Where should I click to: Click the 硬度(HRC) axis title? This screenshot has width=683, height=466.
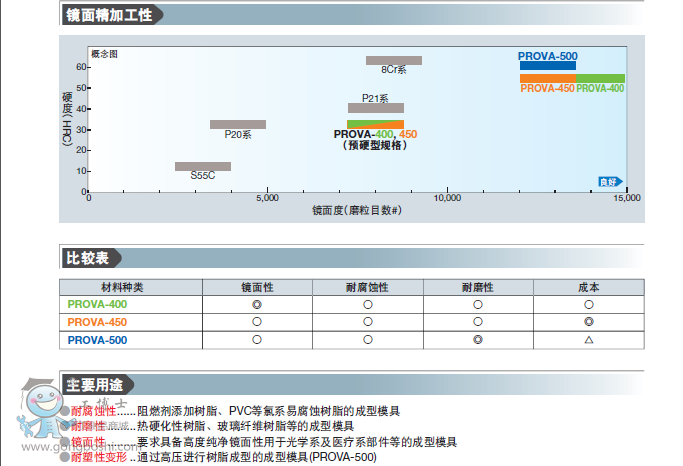(67, 118)
